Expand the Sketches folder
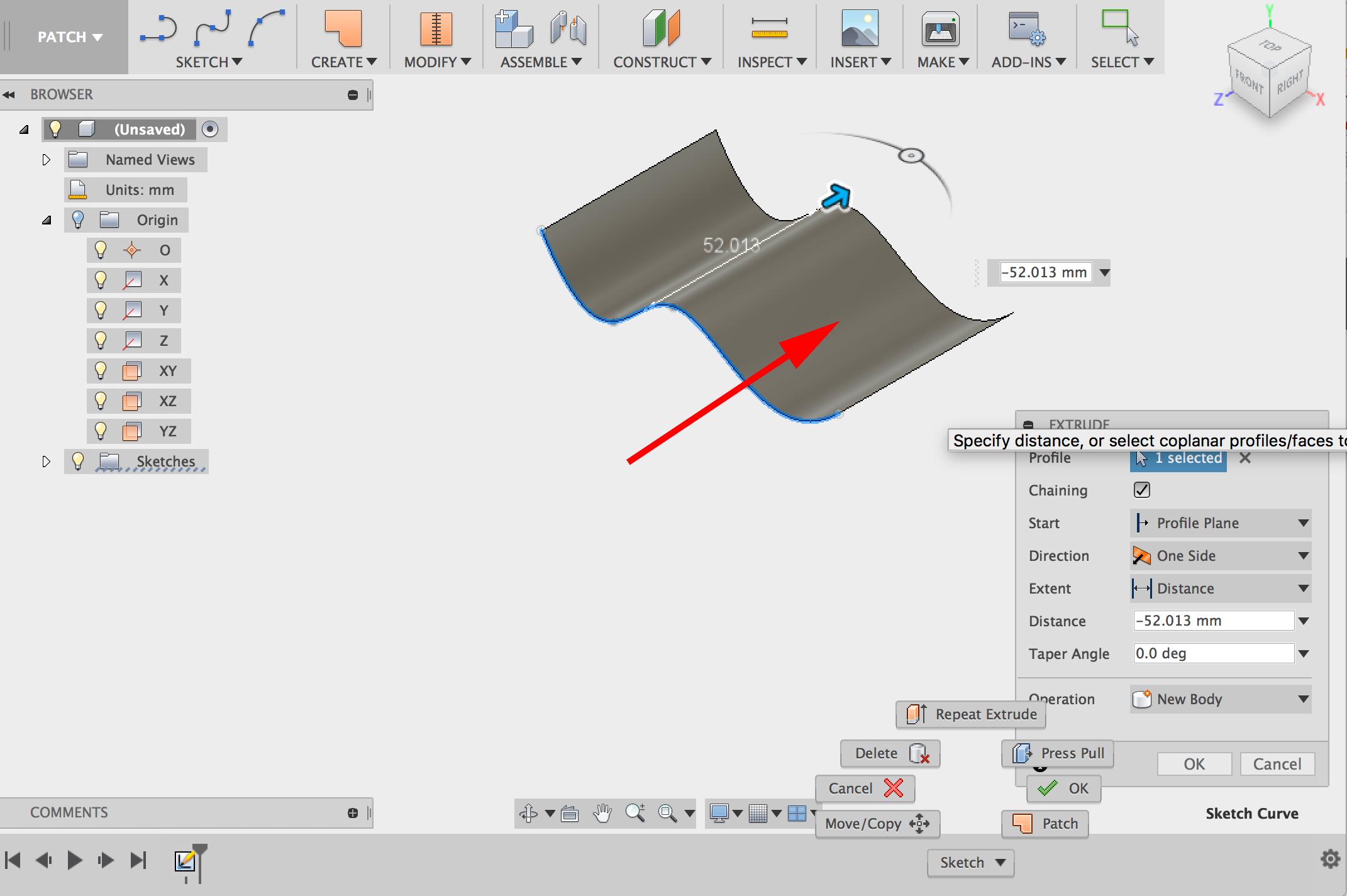 point(46,462)
